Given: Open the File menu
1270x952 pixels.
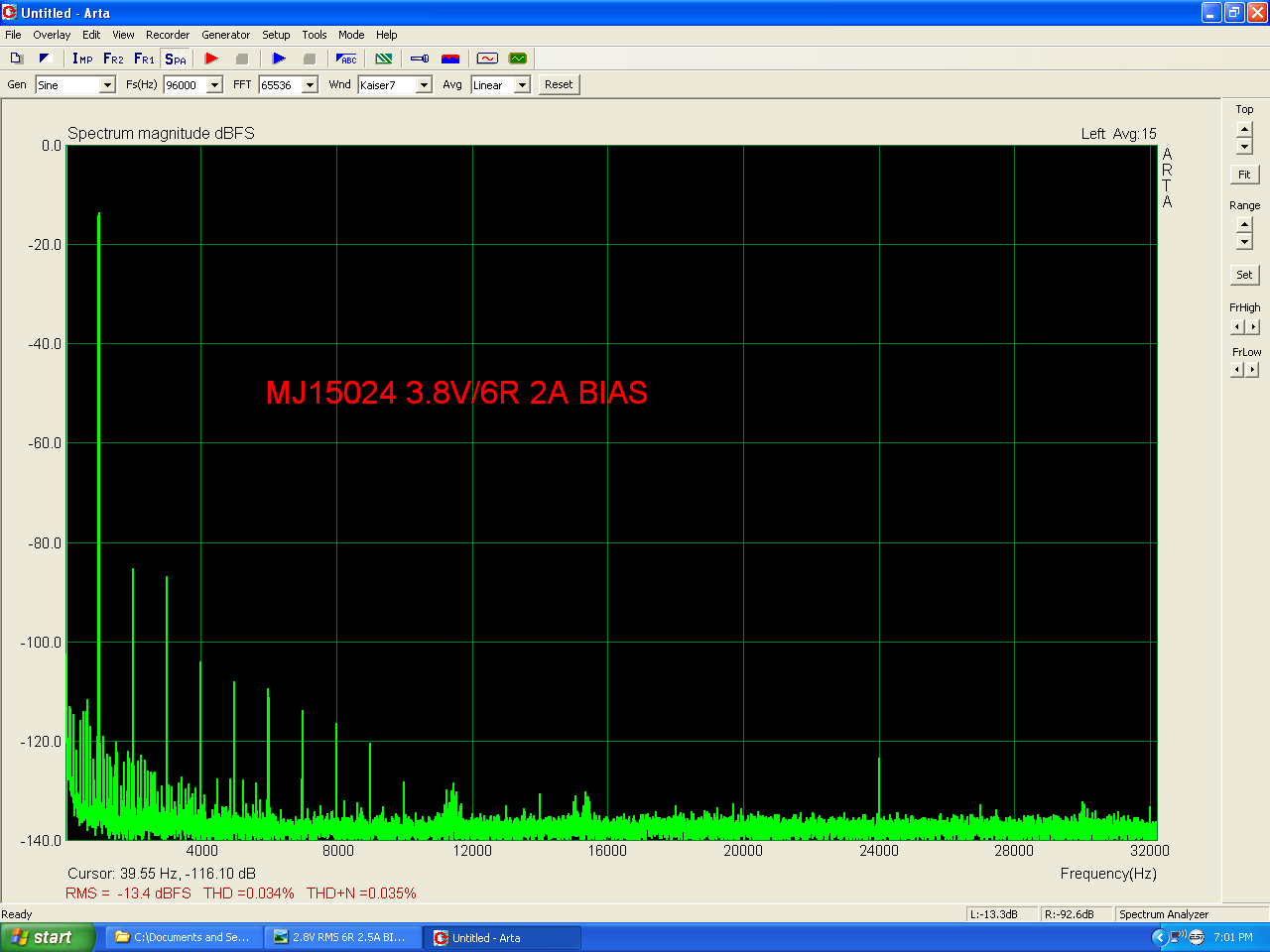Looking at the screenshot, I should pos(13,35).
